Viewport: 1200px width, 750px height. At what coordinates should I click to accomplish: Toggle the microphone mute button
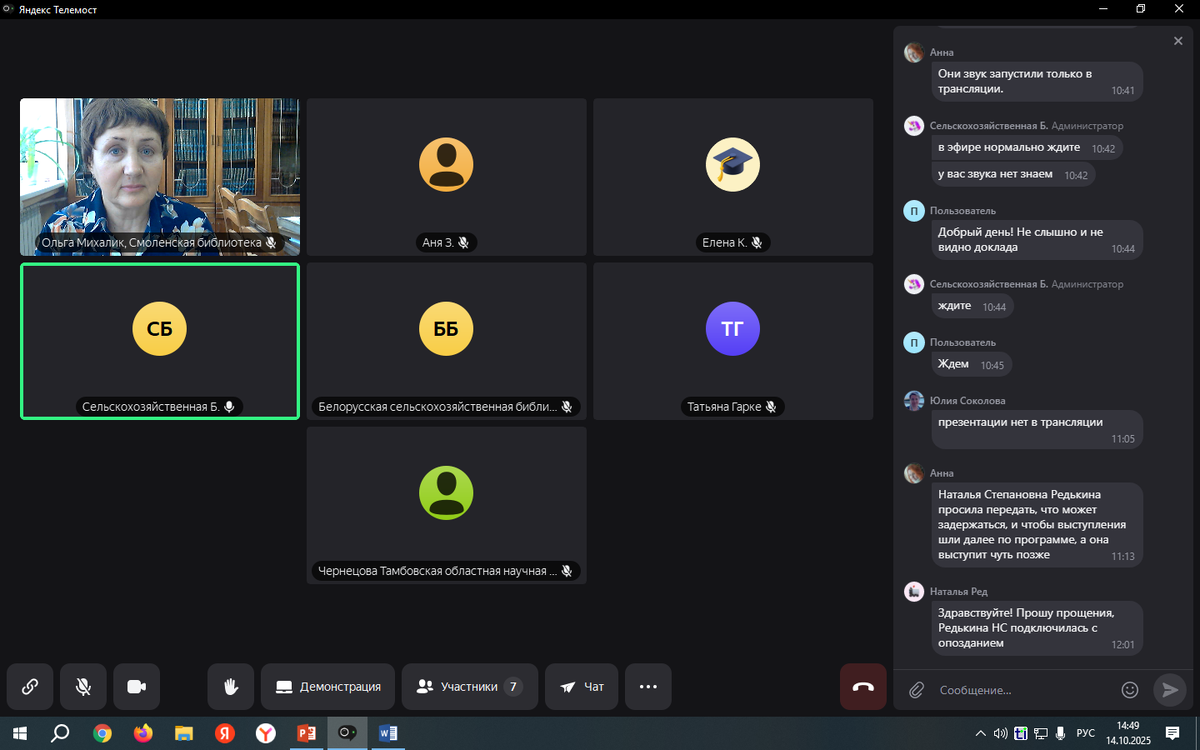click(83, 687)
